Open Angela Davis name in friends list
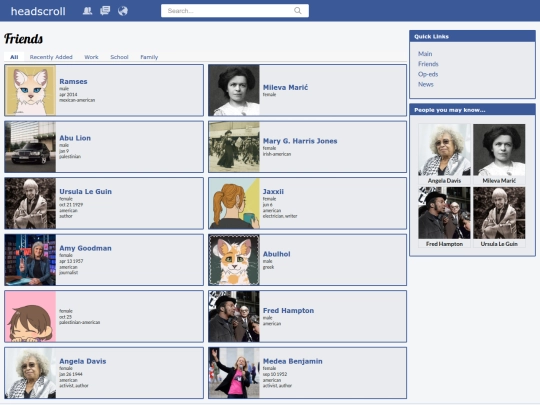 pyautogui.click(x=83, y=361)
